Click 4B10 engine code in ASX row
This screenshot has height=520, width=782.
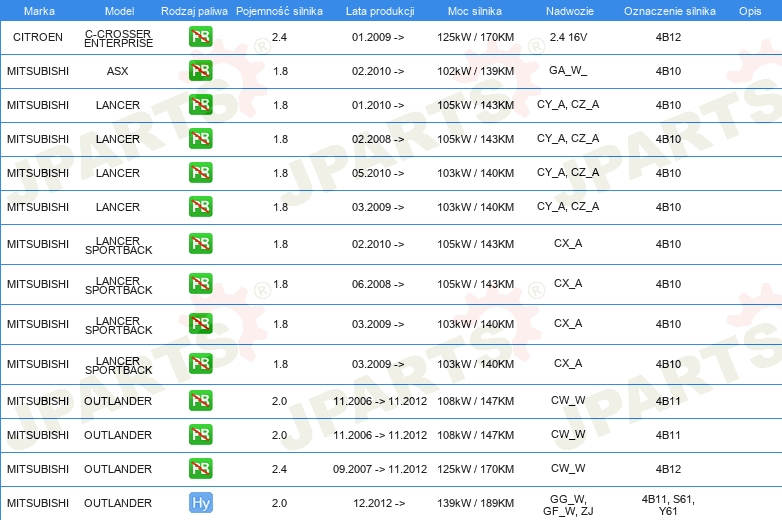click(668, 71)
